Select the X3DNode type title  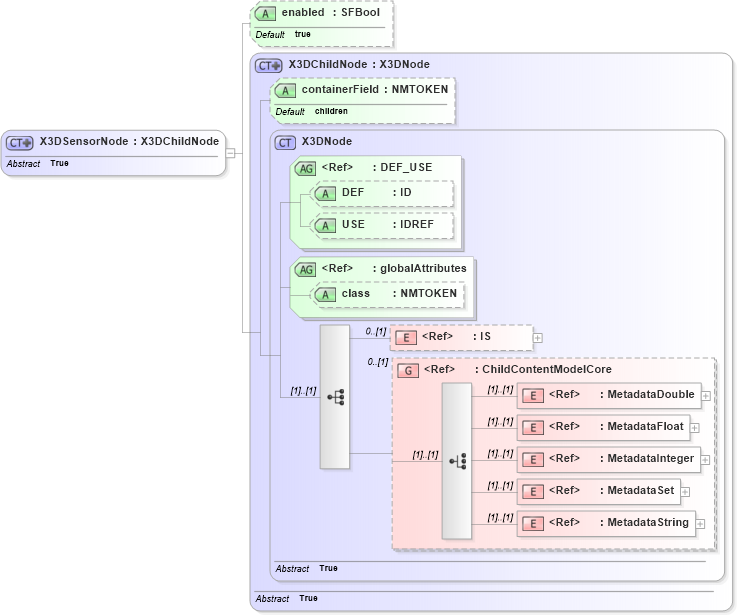327,142
